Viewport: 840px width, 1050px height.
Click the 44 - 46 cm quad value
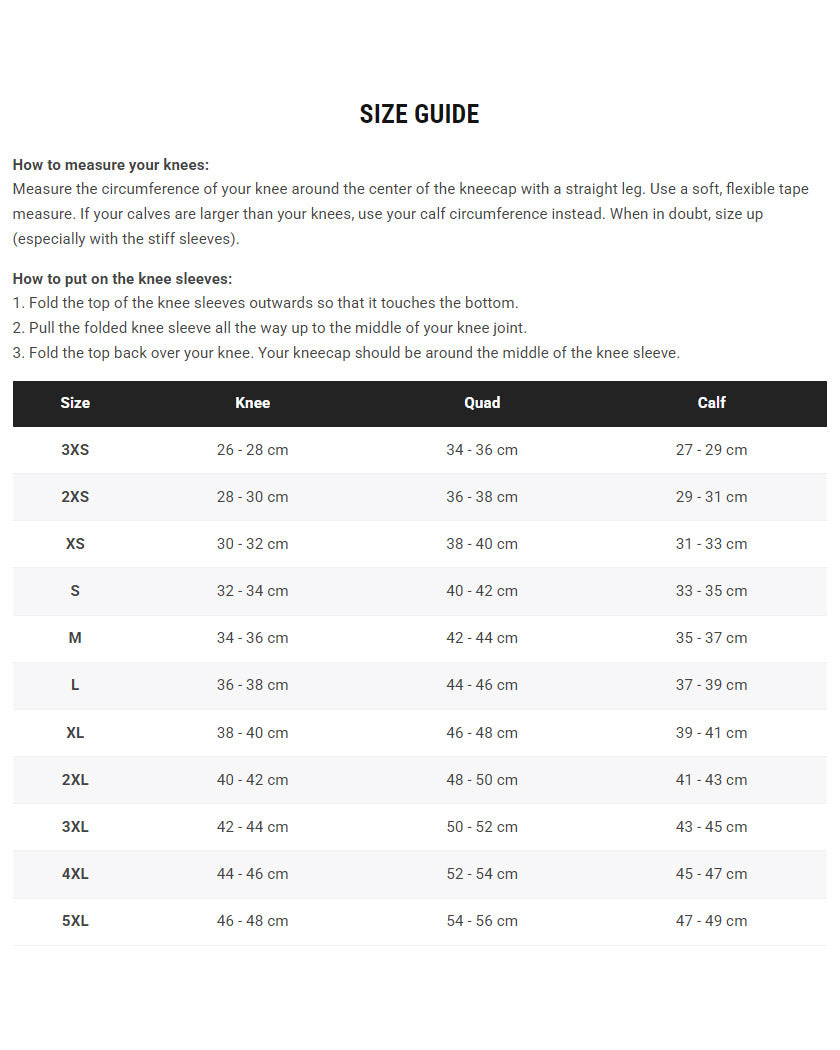482,685
